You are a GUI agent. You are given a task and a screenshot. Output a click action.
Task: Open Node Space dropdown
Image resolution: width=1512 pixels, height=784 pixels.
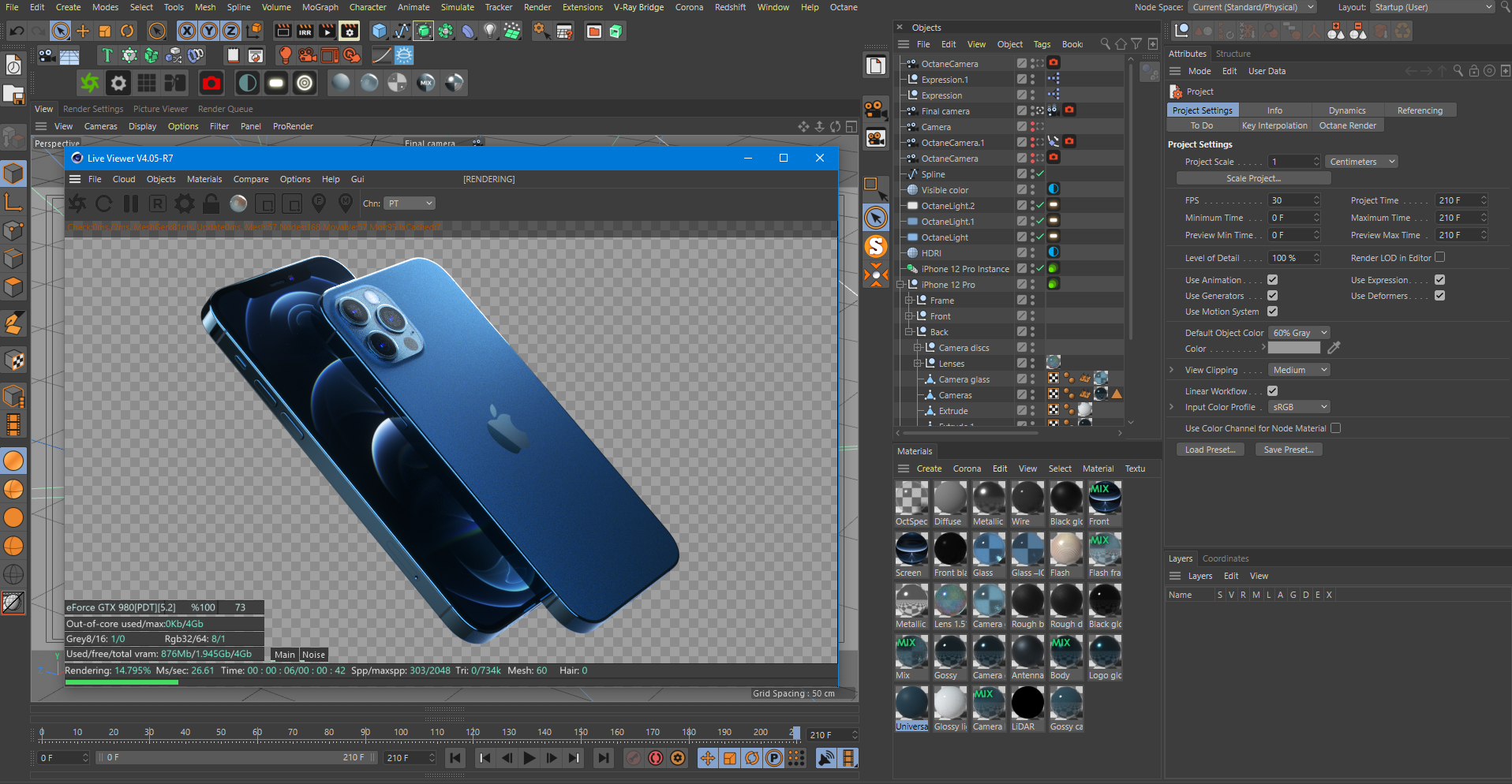1253,7
